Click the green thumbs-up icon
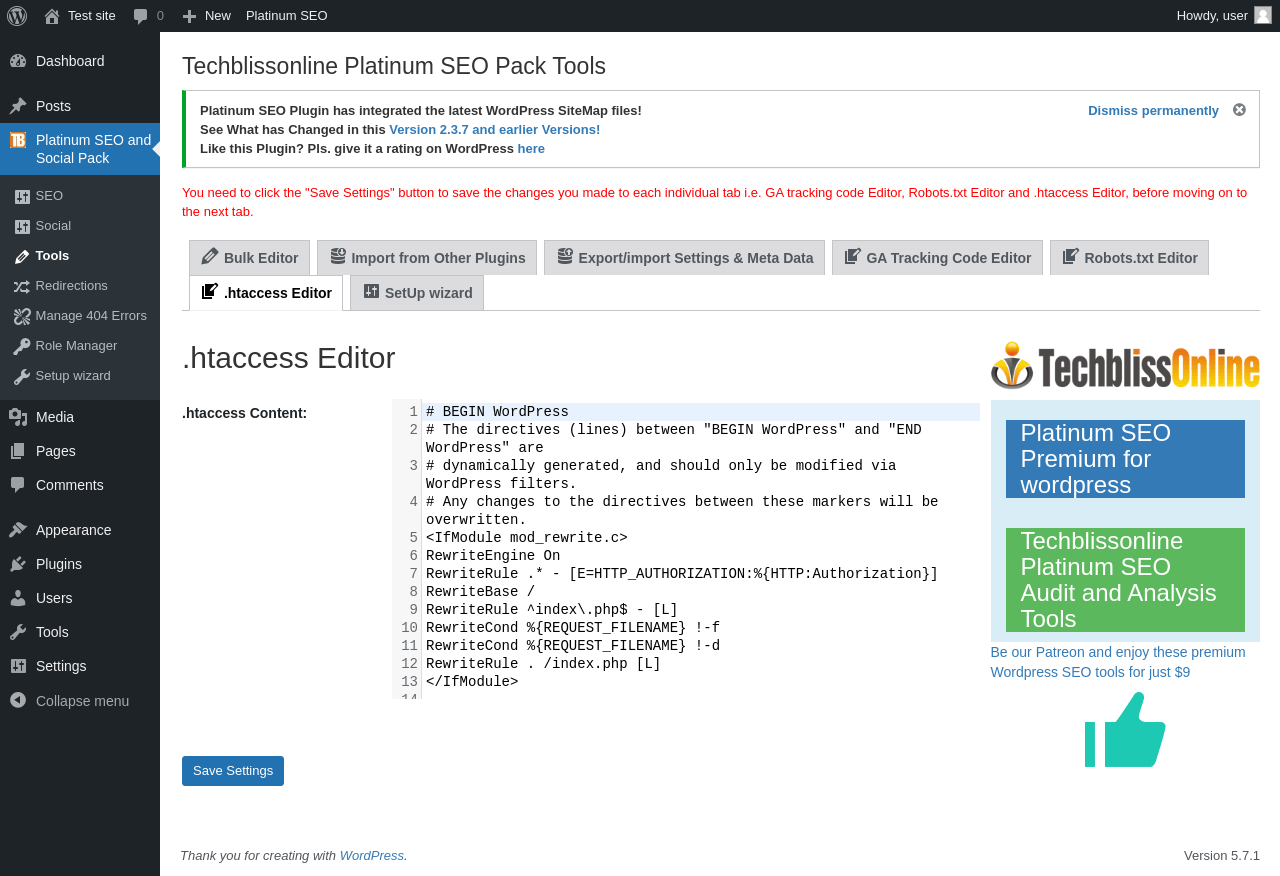Image resolution: width=1280 pixels, height=876 pixels. (1125, 730)
